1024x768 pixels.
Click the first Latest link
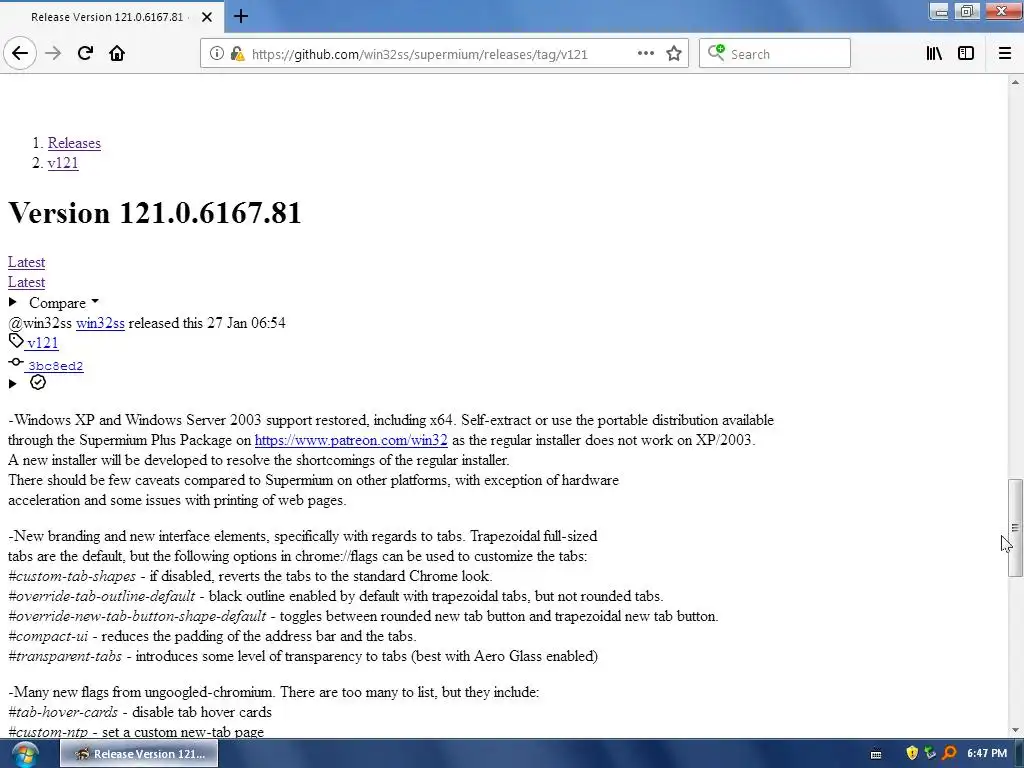tap(26, 262)
